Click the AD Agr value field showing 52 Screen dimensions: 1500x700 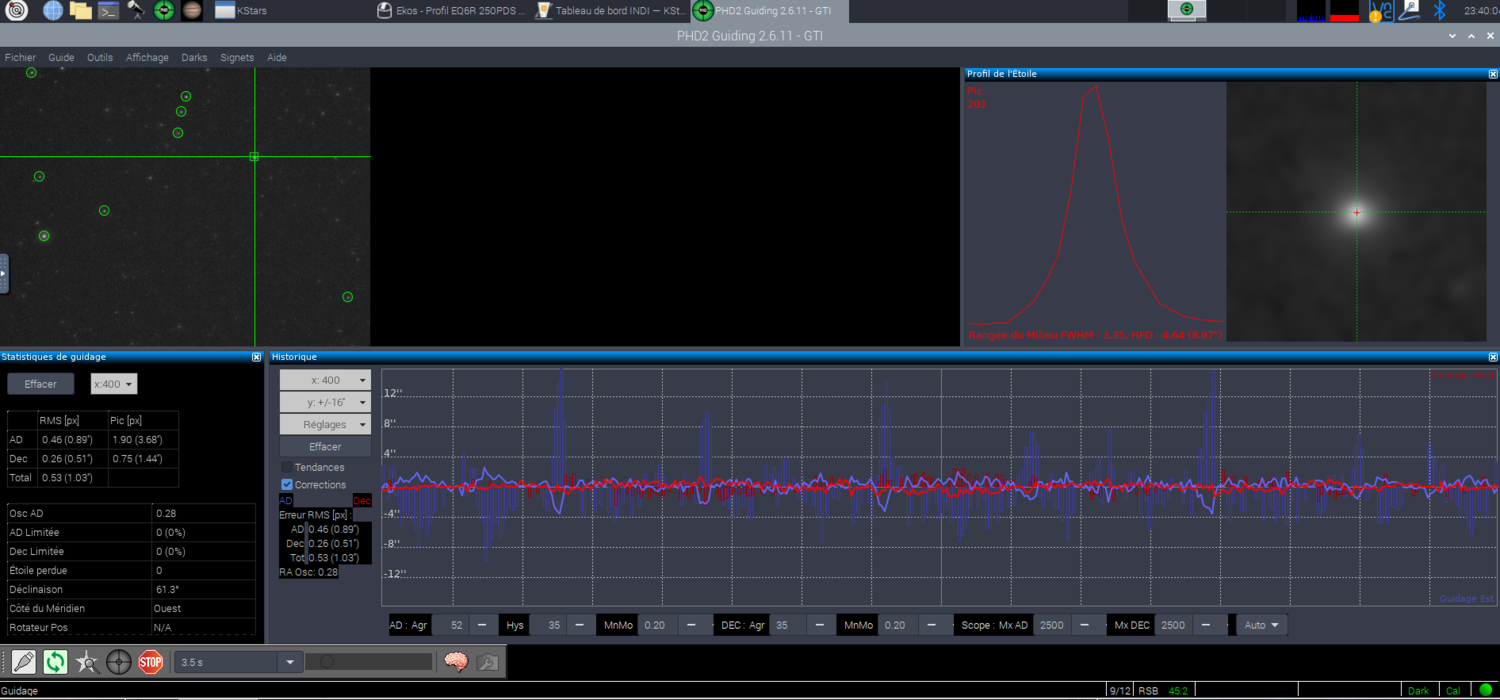[x=450, y=625]
